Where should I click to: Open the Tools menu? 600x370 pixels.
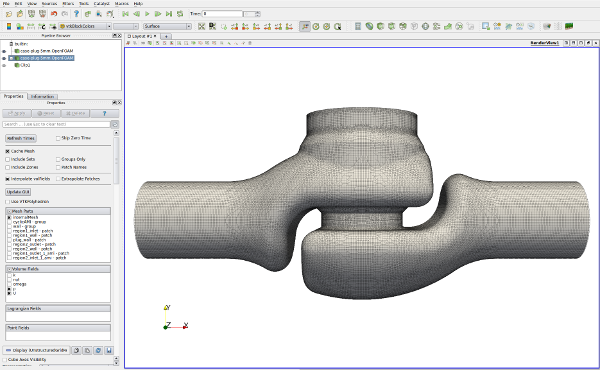click(x=84, y=3)
